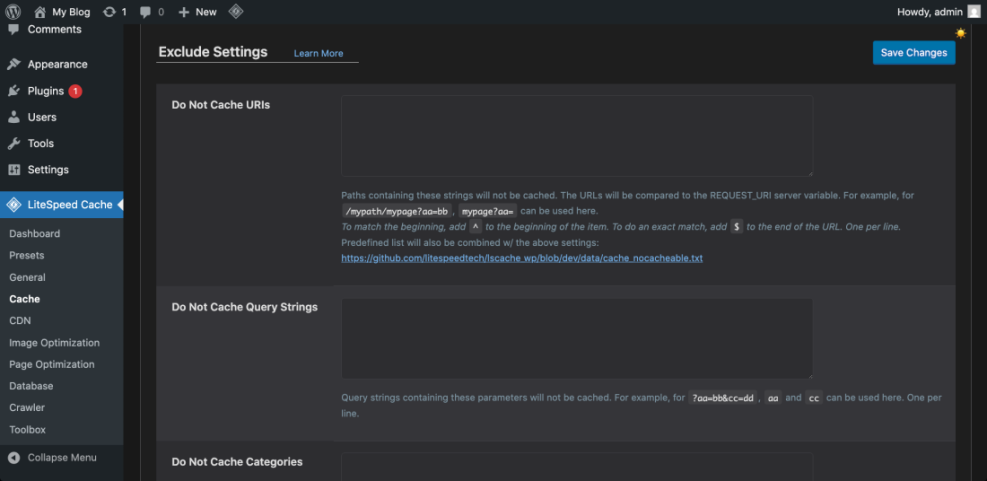Image resolution: width=987 pixels, height=481 pixels.
Task: Click the red Plugins update badge
Action: click(x=75, y=91)
